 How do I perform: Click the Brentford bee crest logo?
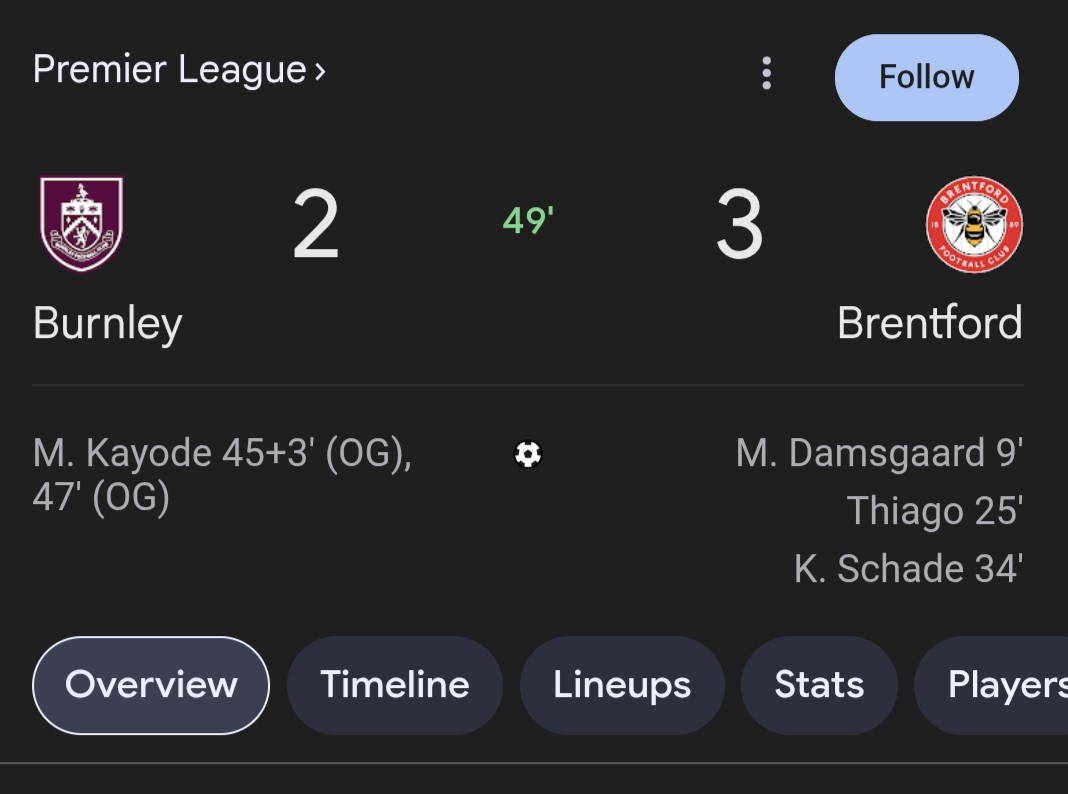pos(974,224)
